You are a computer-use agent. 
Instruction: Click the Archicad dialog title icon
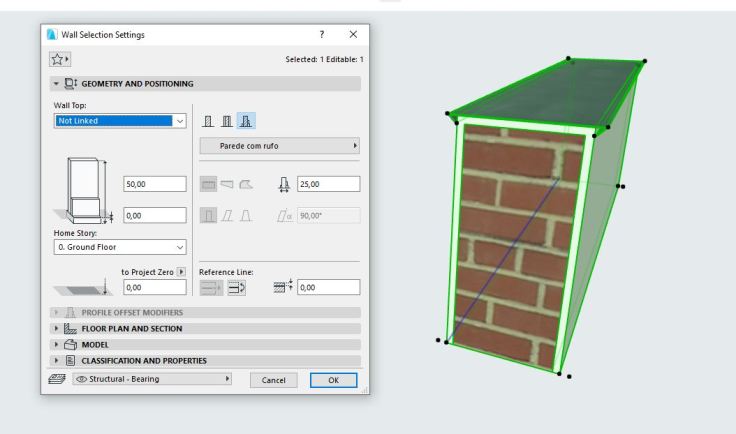click(52, 34)
